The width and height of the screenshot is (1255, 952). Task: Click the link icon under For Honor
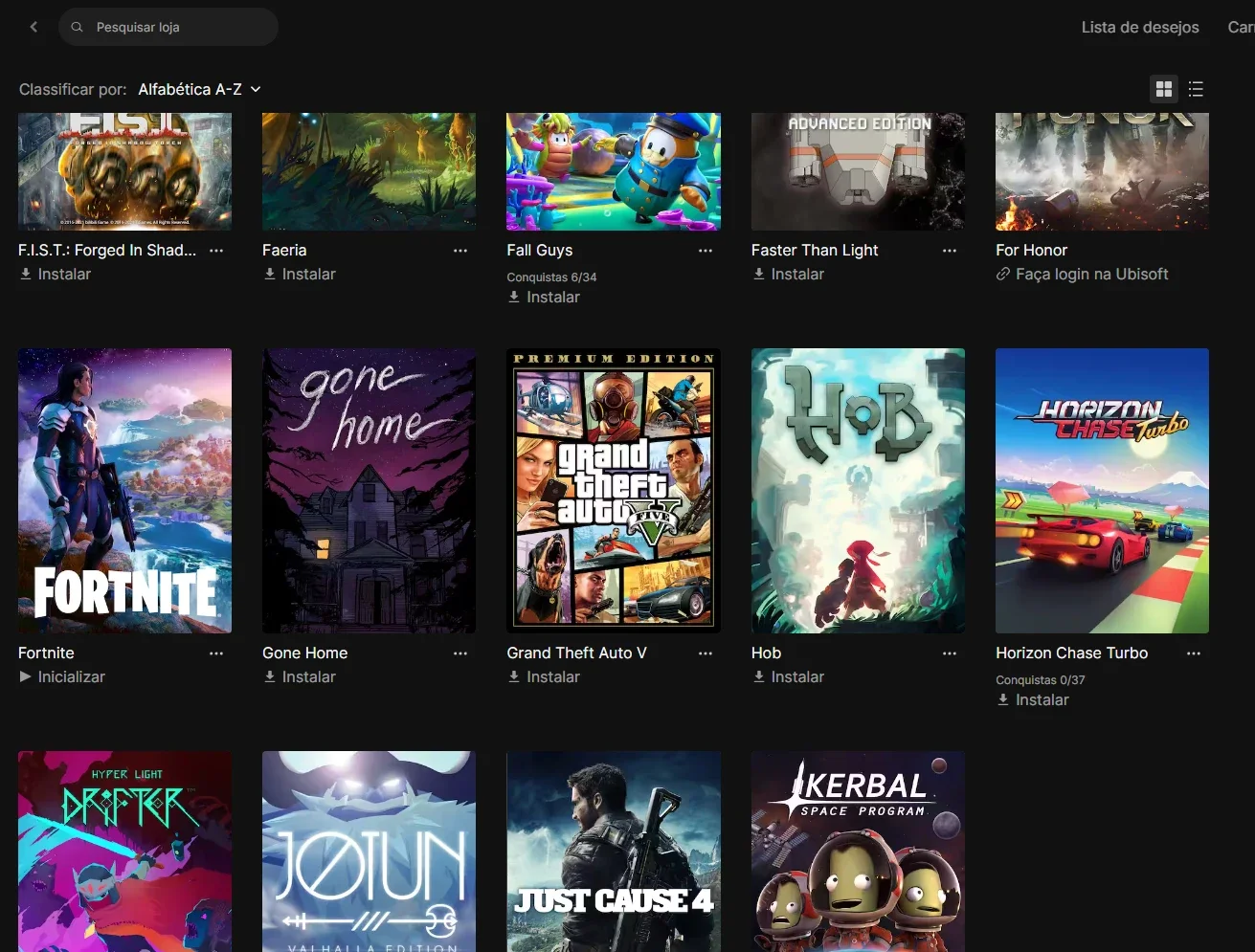(1003, 274)
